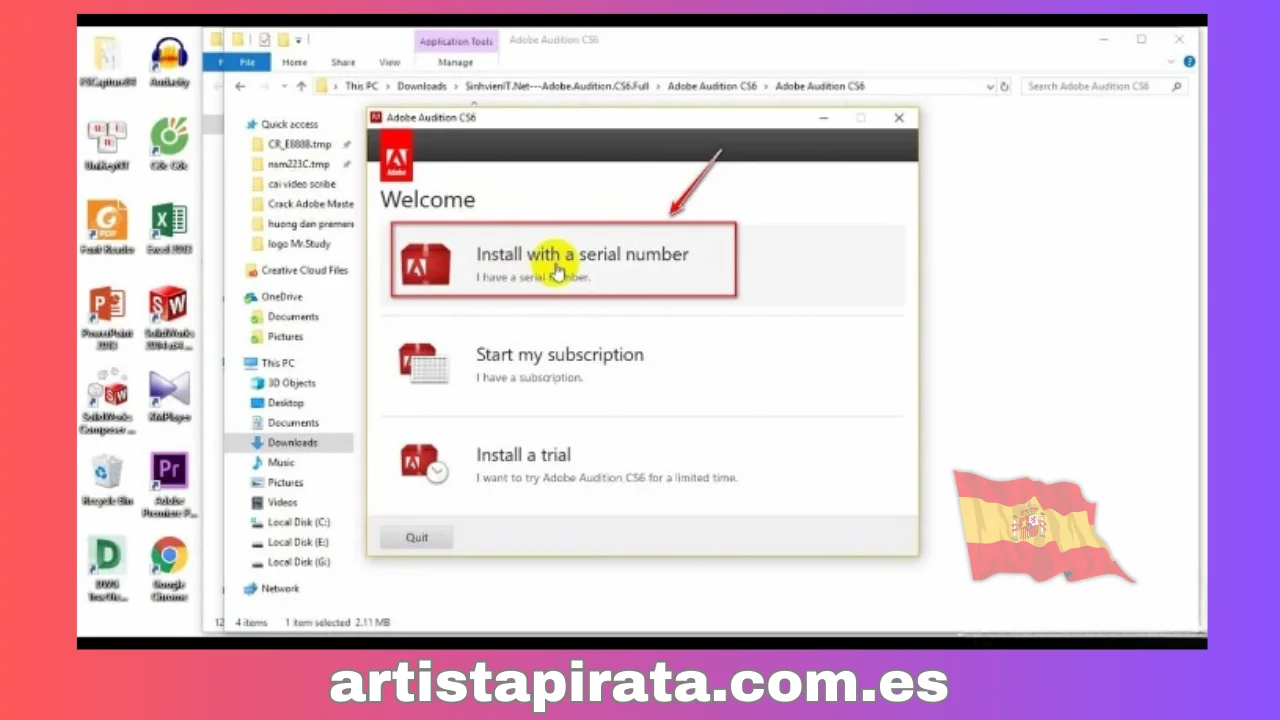Select Quick access in navigation pane
This screenshot has height=720, width=1280.
pyautogui.click(x=289, y=125)
